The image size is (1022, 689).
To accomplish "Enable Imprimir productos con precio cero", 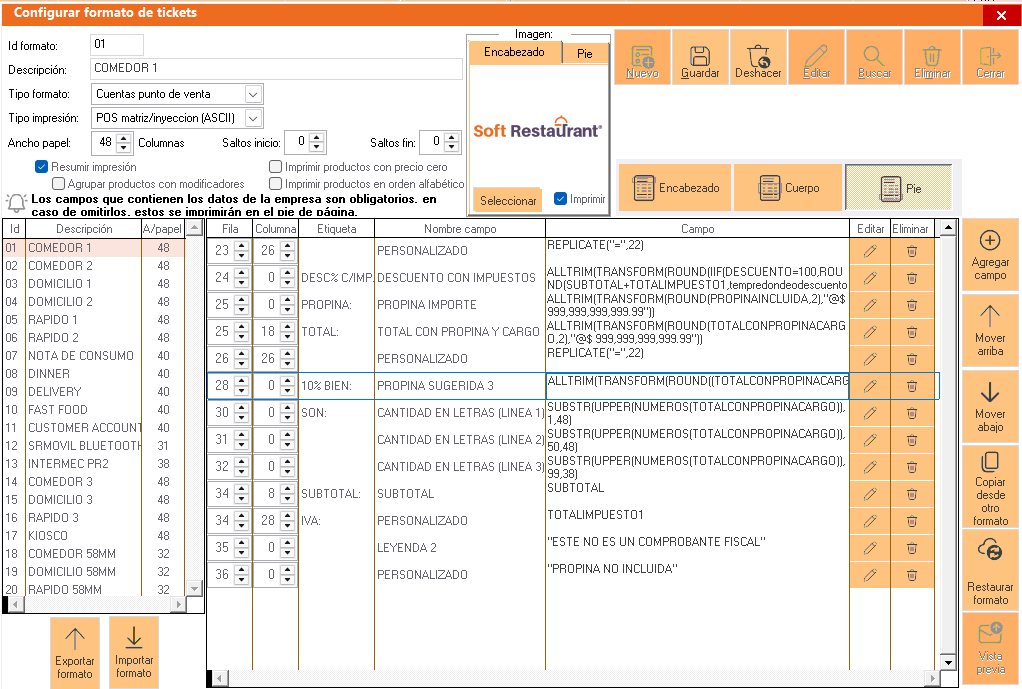I will [276, 167].
